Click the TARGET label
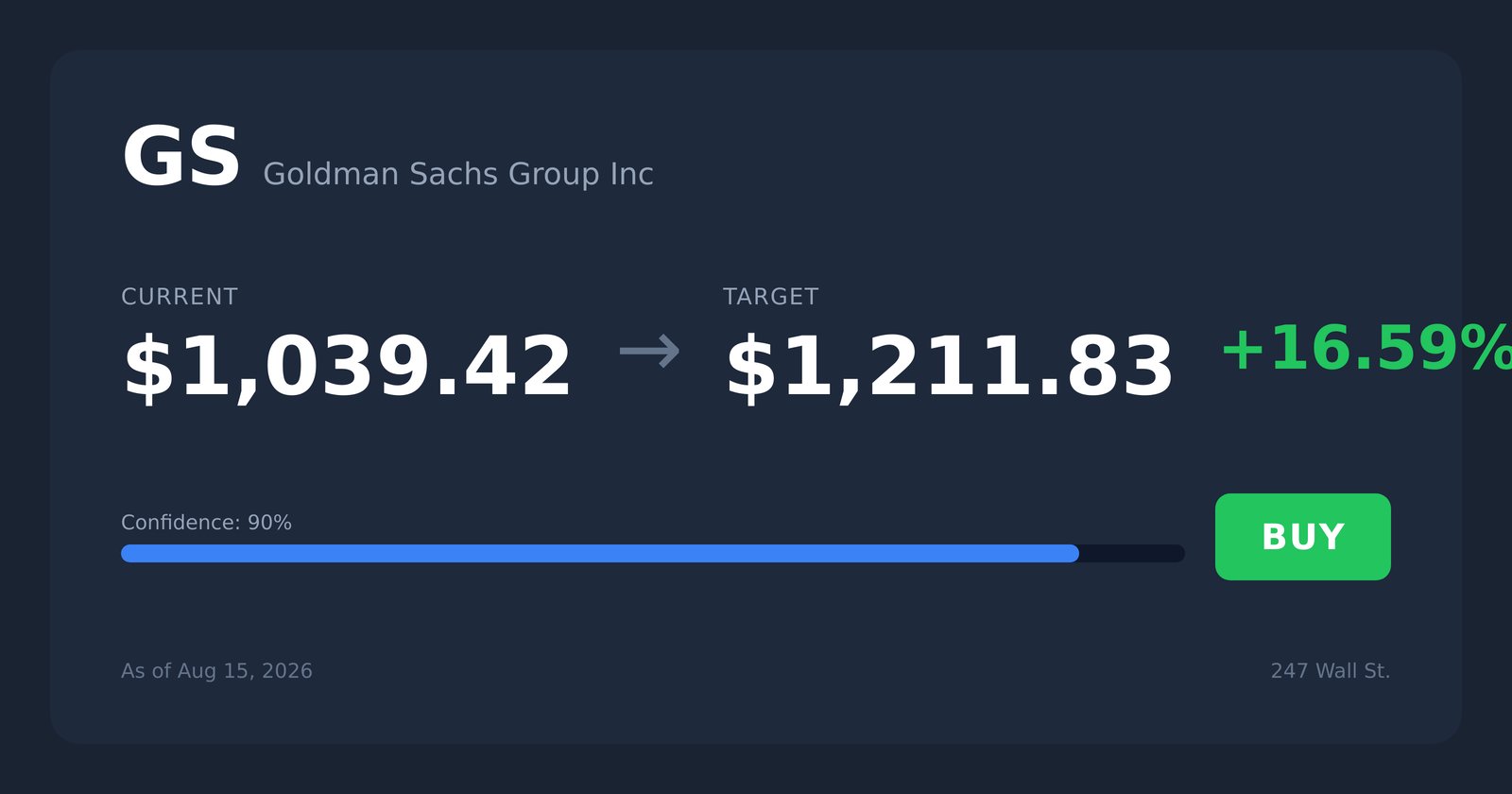 [770, 297]
